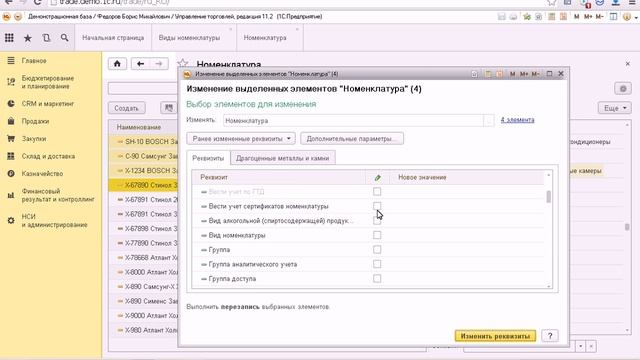640x360 pixels.
Task: Open the Favorites star panel
Action: [27, 38]
